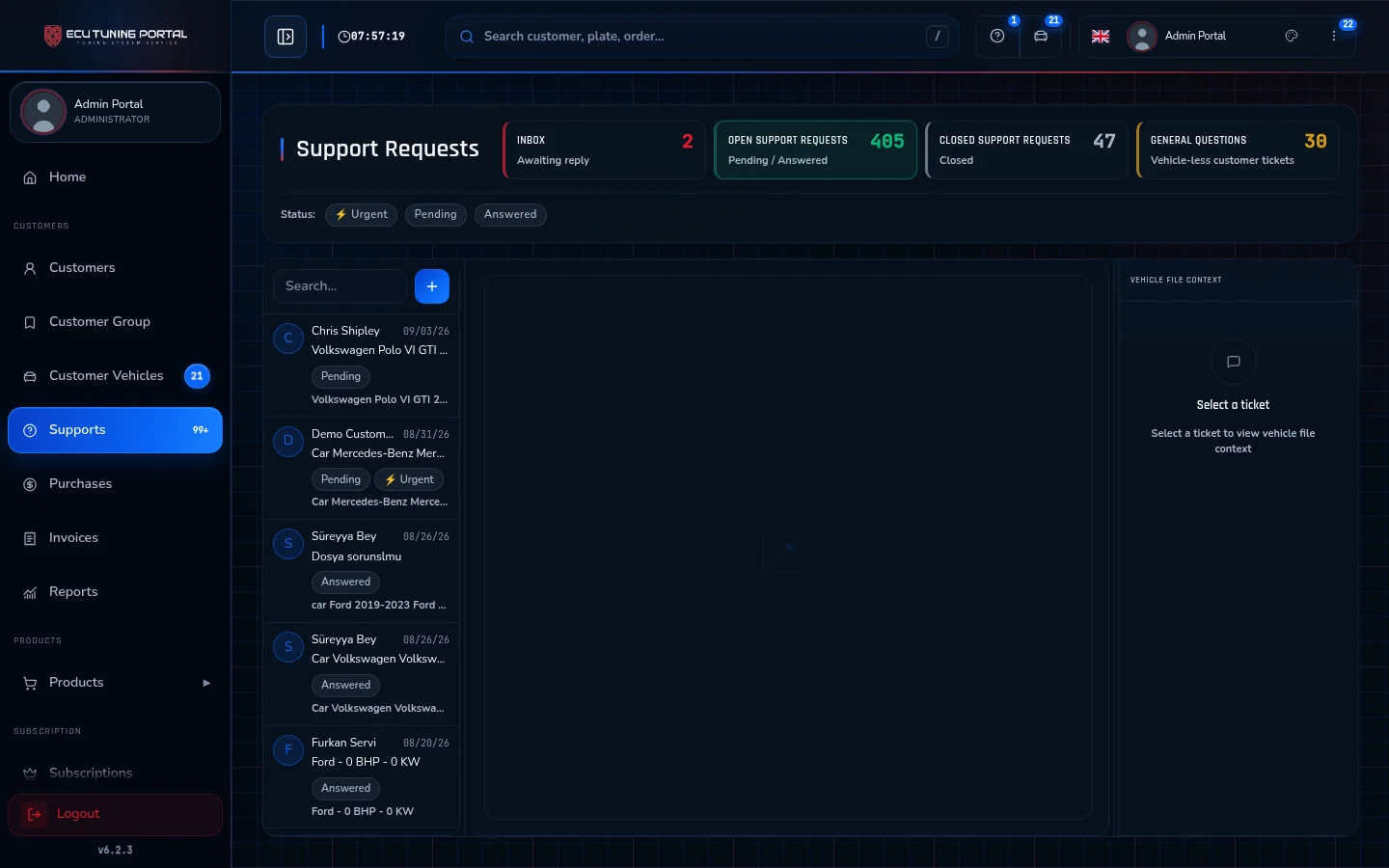Viewport: 1389px width, 868px height.
Task: Select the Inbox awaiting reply card
Action: tap(605, 150)
